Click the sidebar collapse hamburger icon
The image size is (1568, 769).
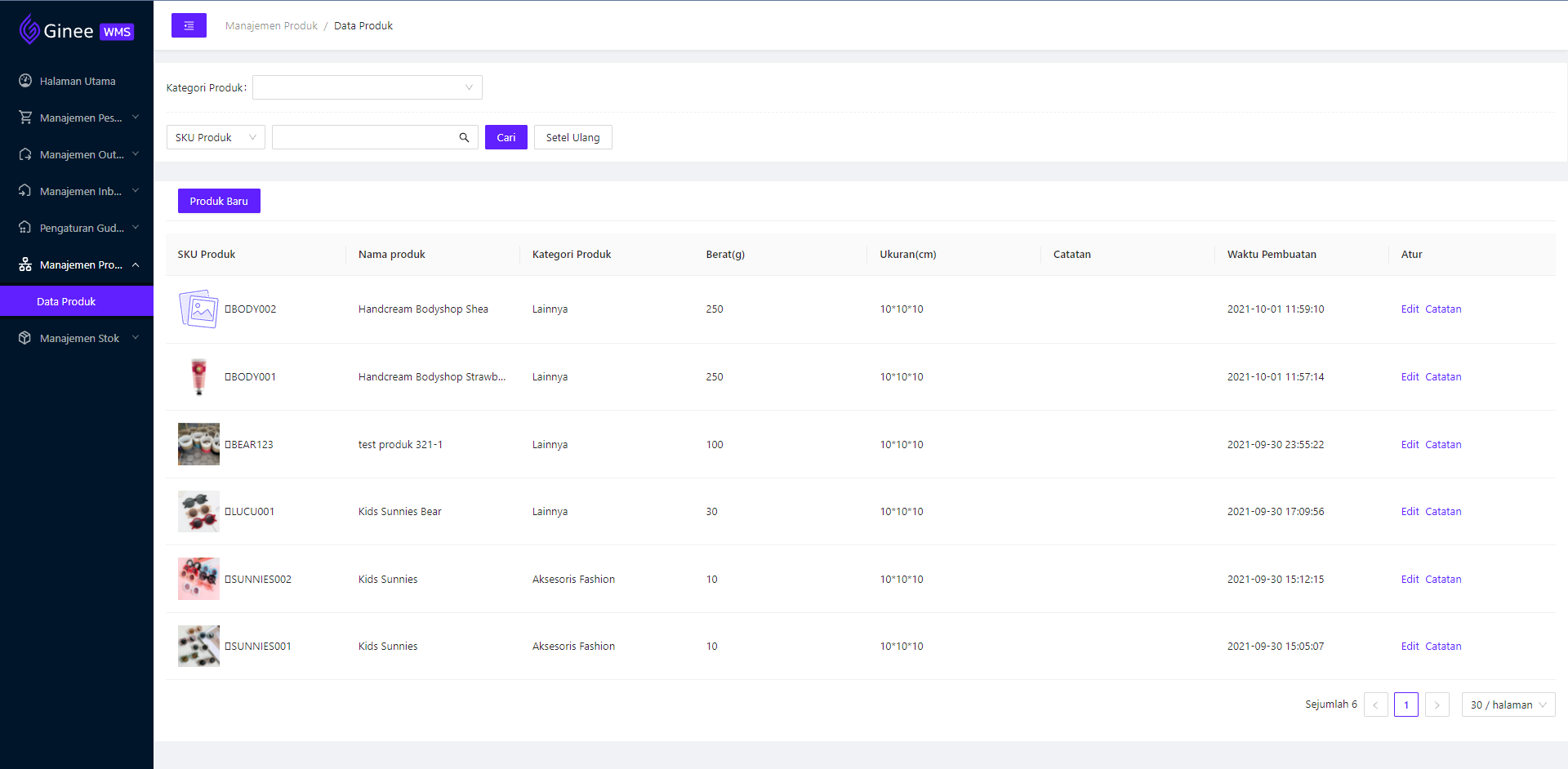click(189, 25)
